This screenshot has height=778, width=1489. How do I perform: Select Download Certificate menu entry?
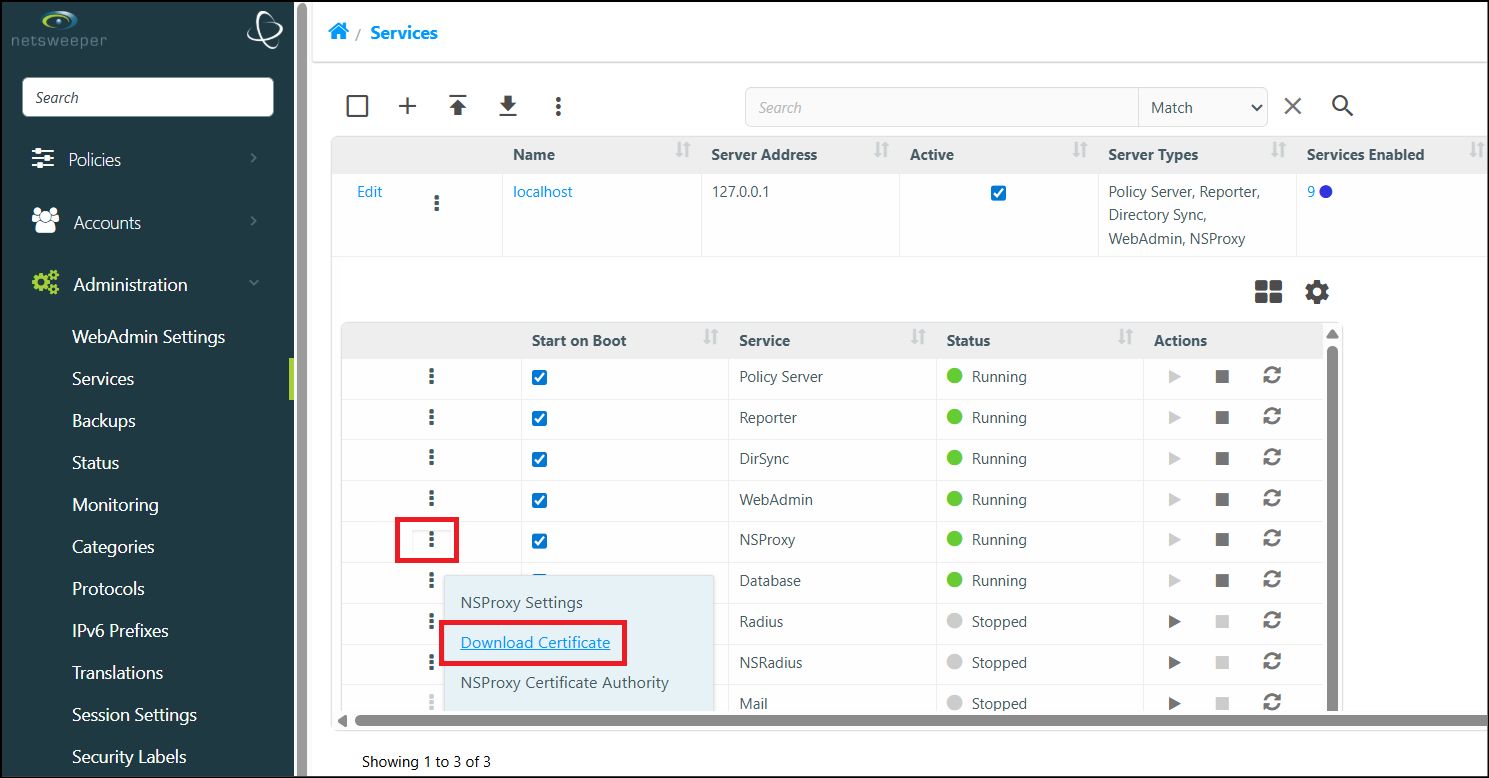click(x=535, y=642)
